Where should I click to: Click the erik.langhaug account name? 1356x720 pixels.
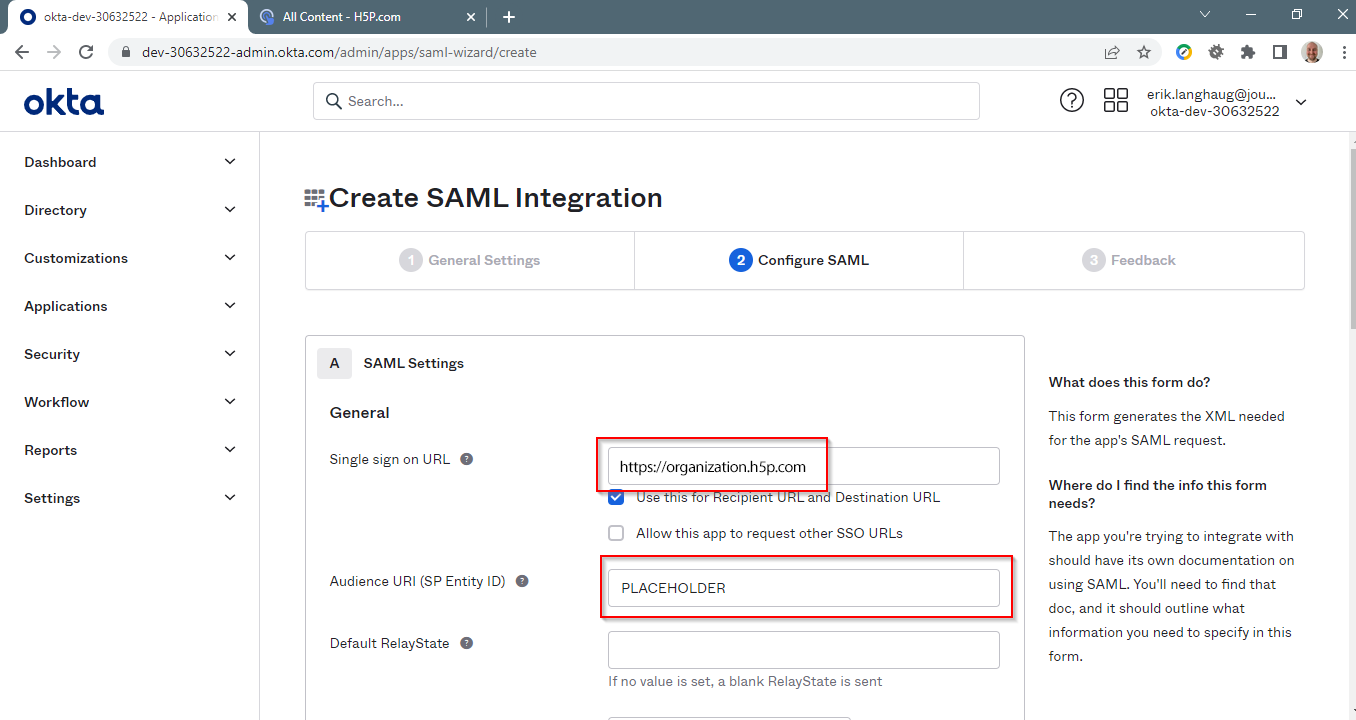[1211, 94]
